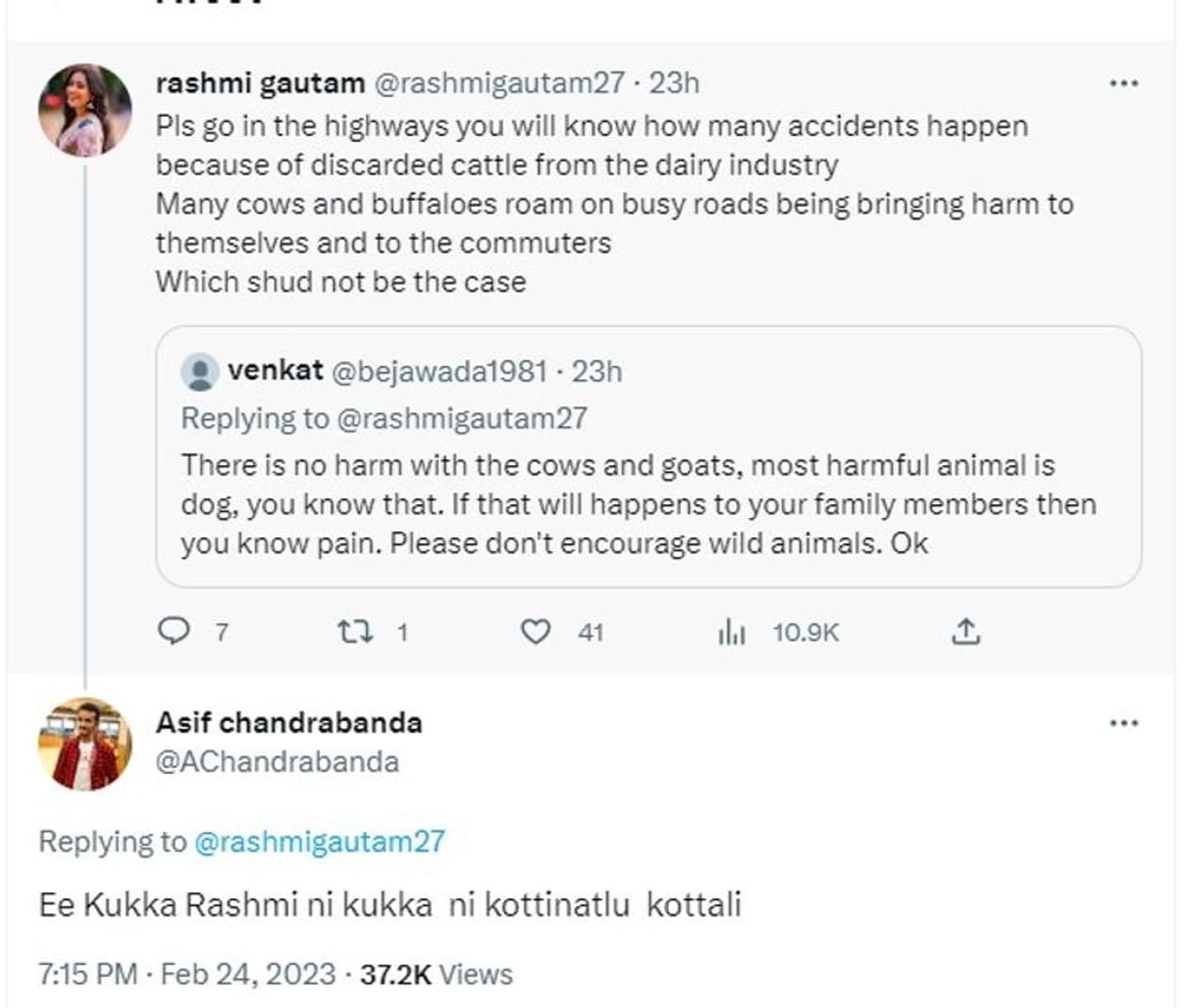Screen dimensions: 1204x1008
Task: Click venkat's default avatar in quoted tweet
Action: pyautogui.click(x=199, y=372)
